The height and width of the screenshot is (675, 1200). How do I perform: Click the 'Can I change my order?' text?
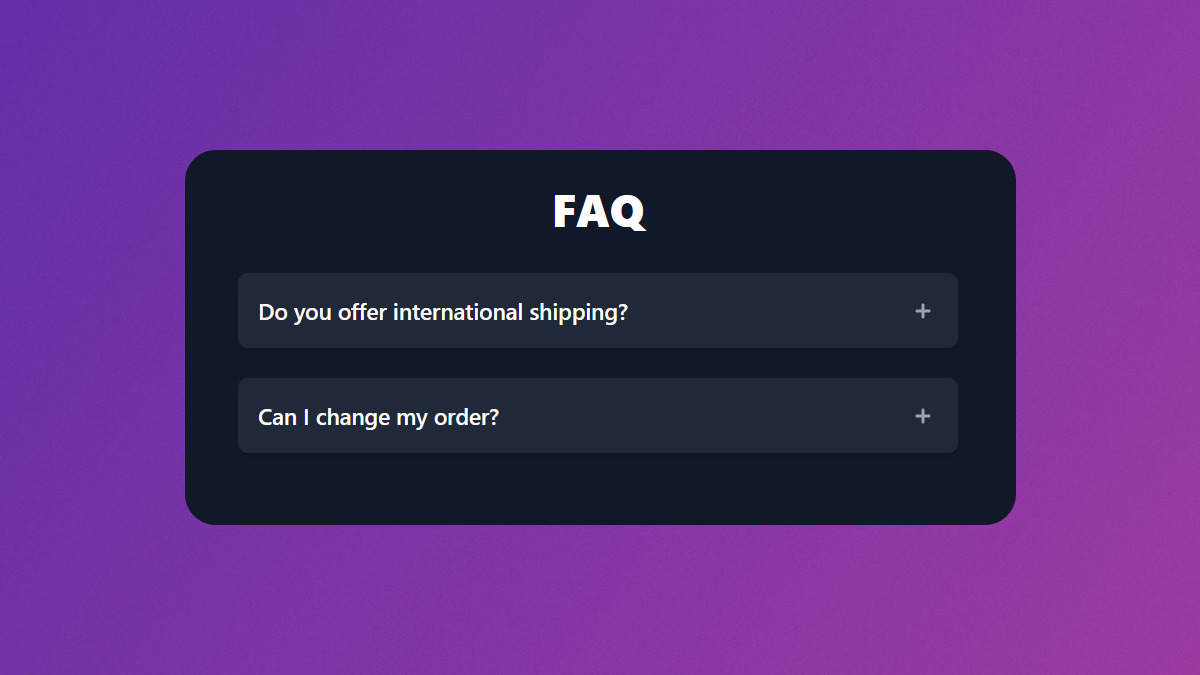click(x=378, y=416)
